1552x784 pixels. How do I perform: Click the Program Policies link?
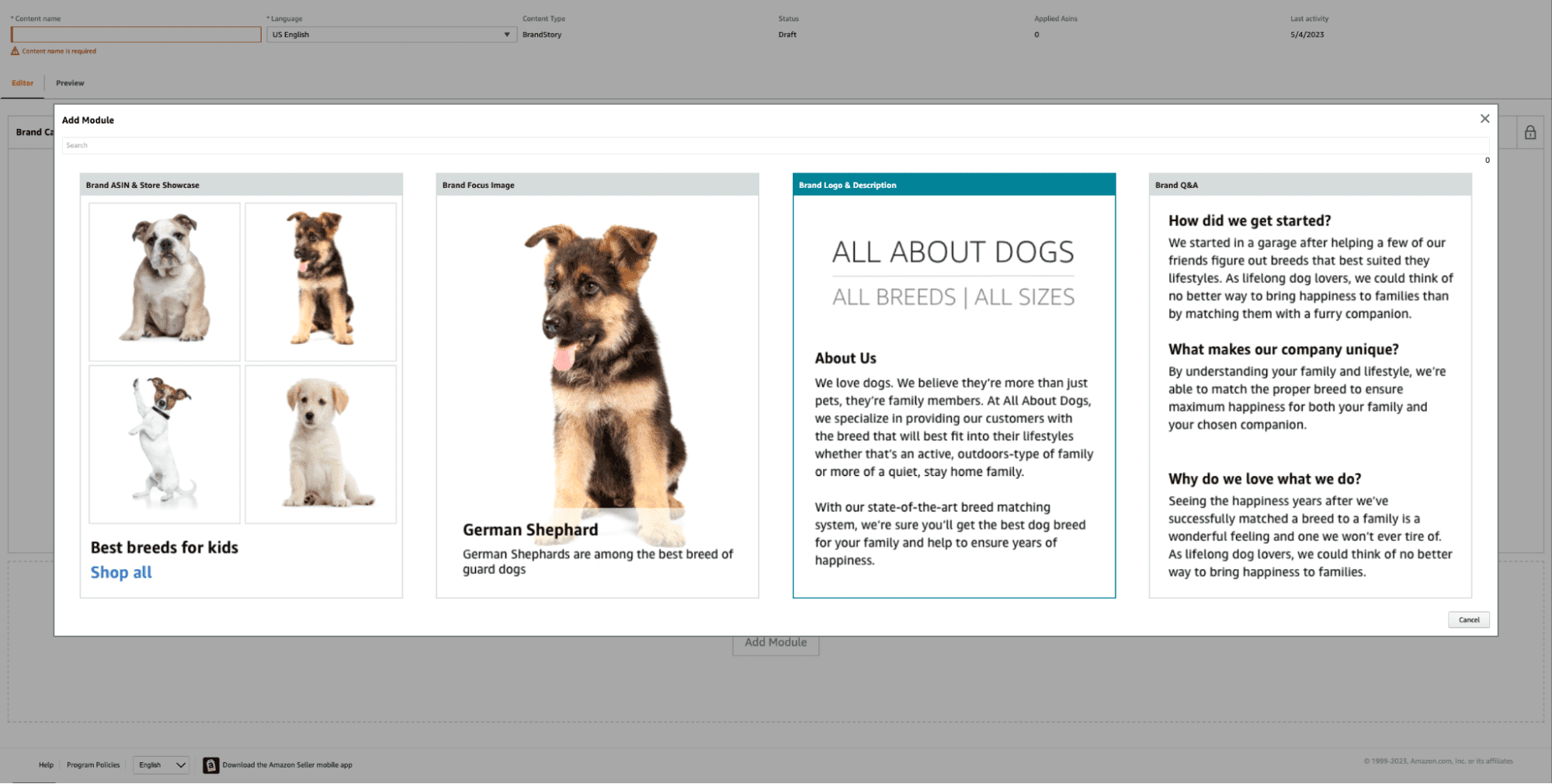click(92, 765)
